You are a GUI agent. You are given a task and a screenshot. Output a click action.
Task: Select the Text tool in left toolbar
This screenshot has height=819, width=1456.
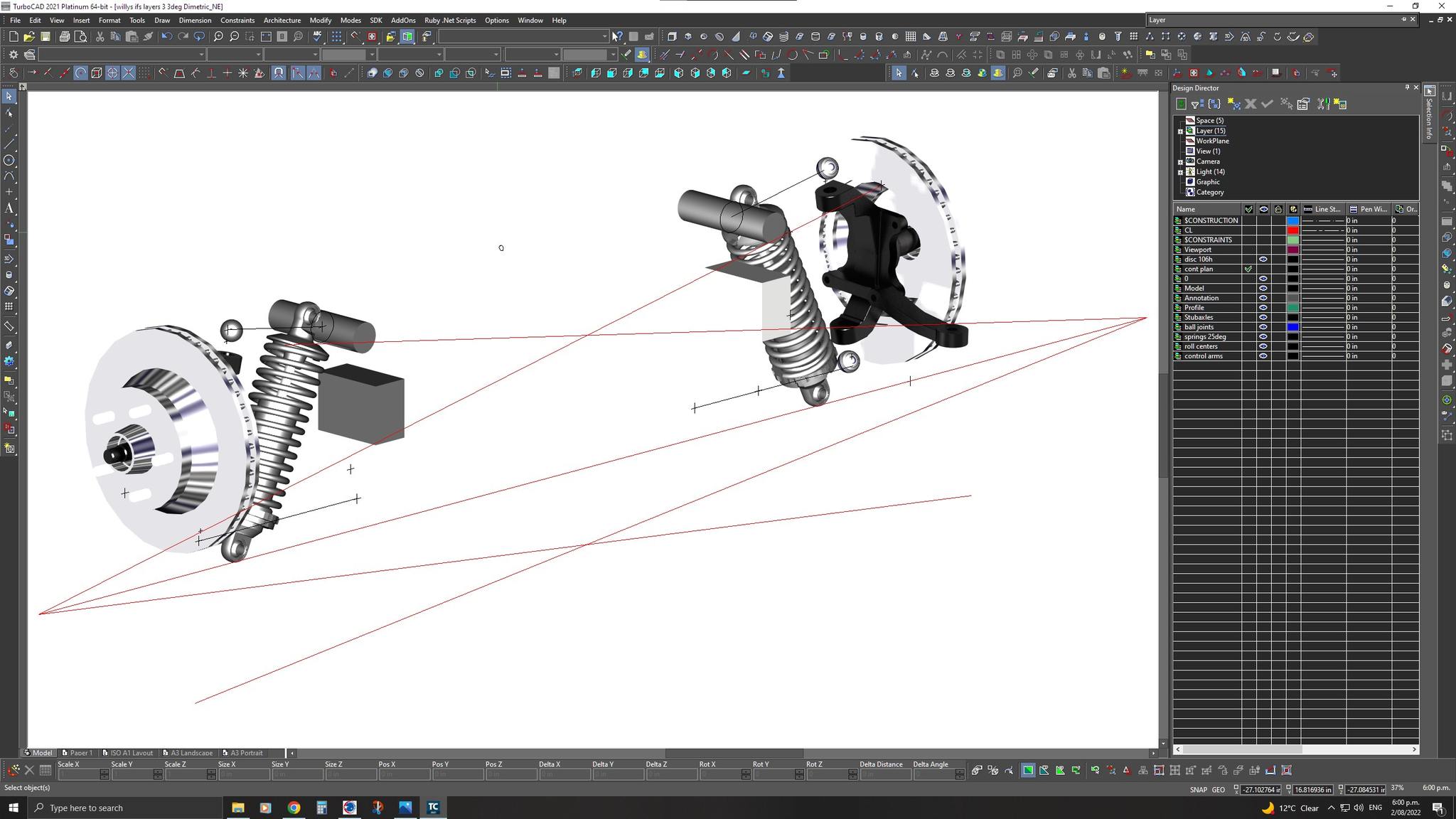[x=9, y=208]
